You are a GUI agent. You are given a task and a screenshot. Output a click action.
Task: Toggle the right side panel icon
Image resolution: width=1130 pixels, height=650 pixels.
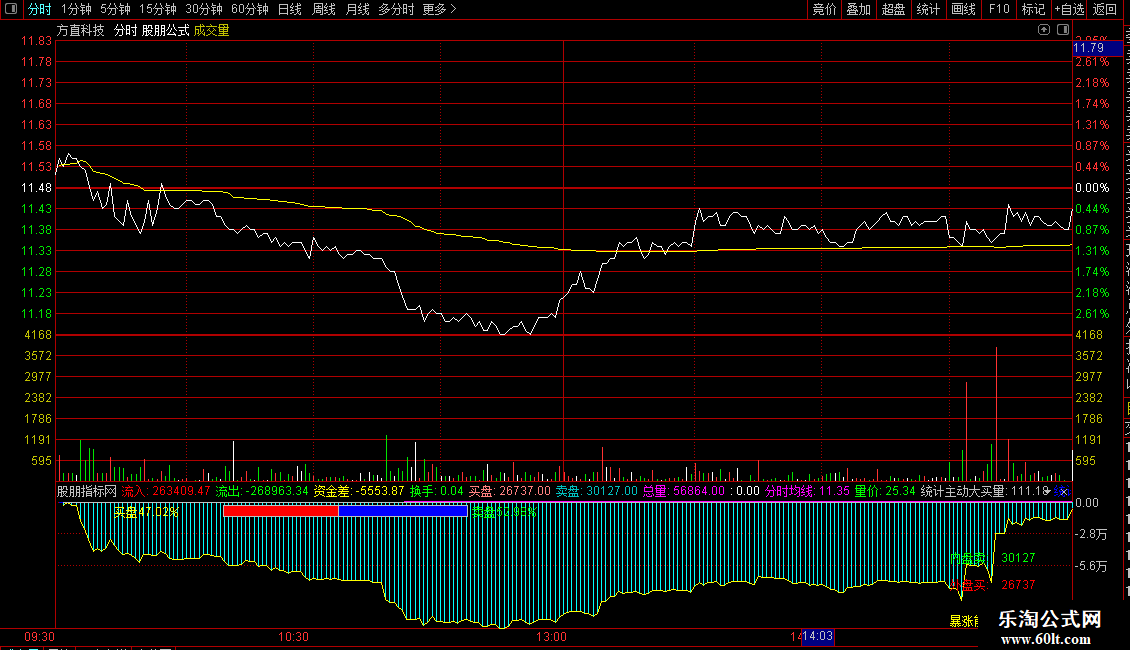(1063, 30)
